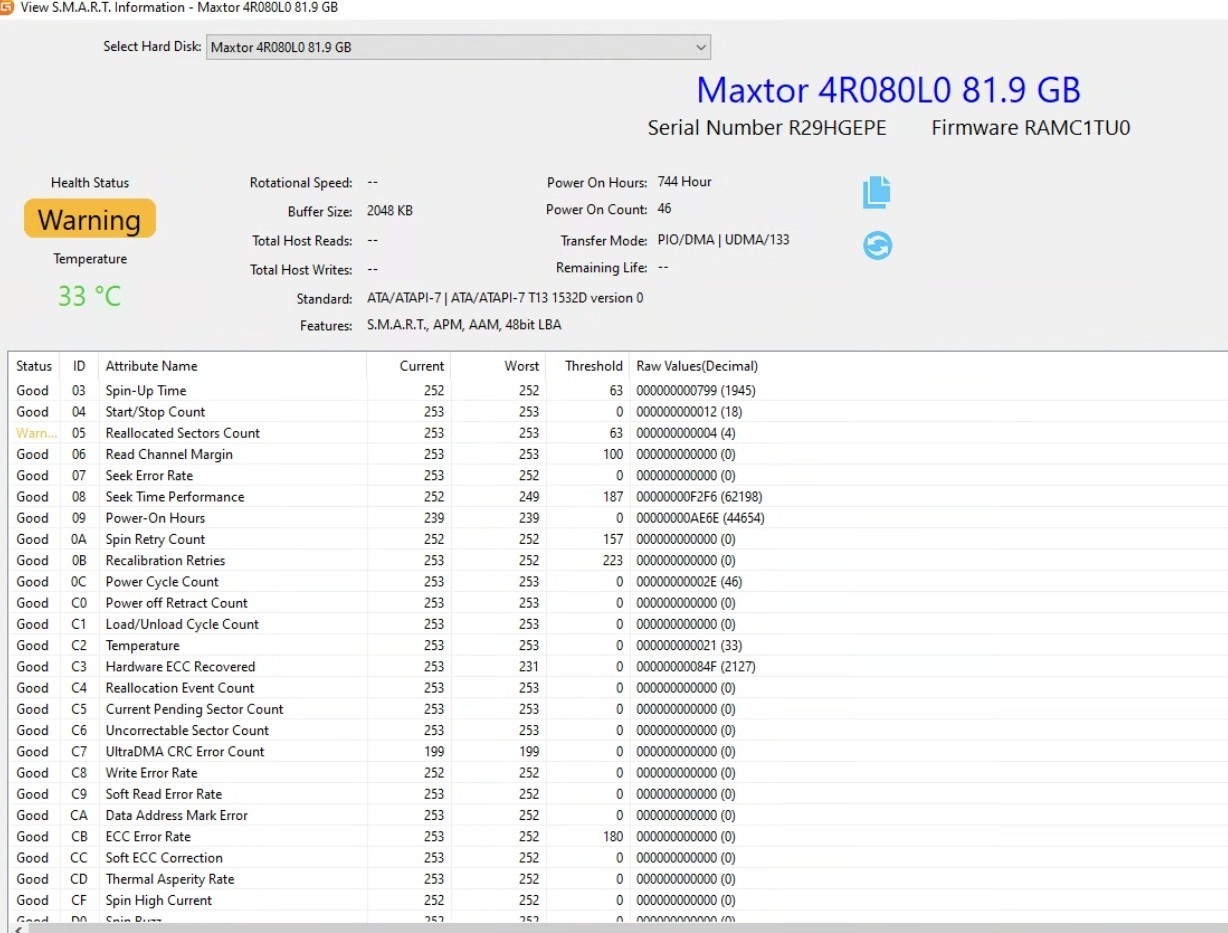Select the Start/Stop Count attribute row

(x=618, y=412)
